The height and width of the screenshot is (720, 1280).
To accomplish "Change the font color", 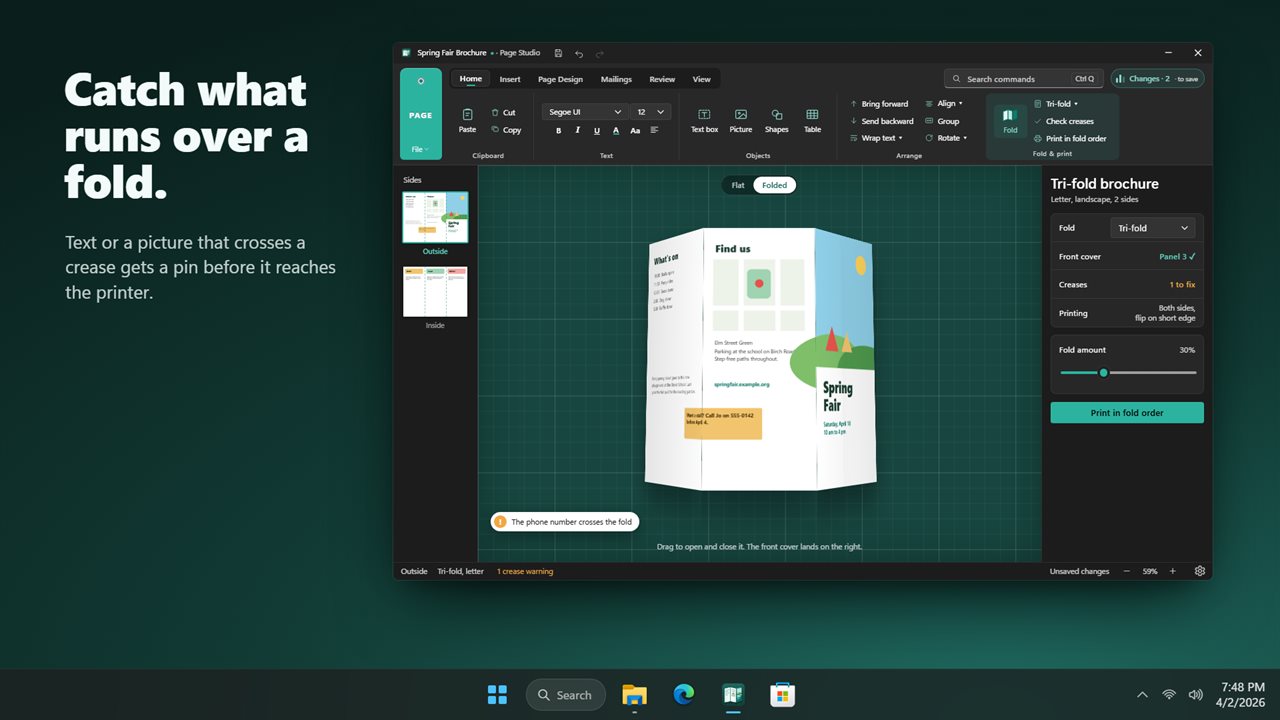I will pos(616,131).
